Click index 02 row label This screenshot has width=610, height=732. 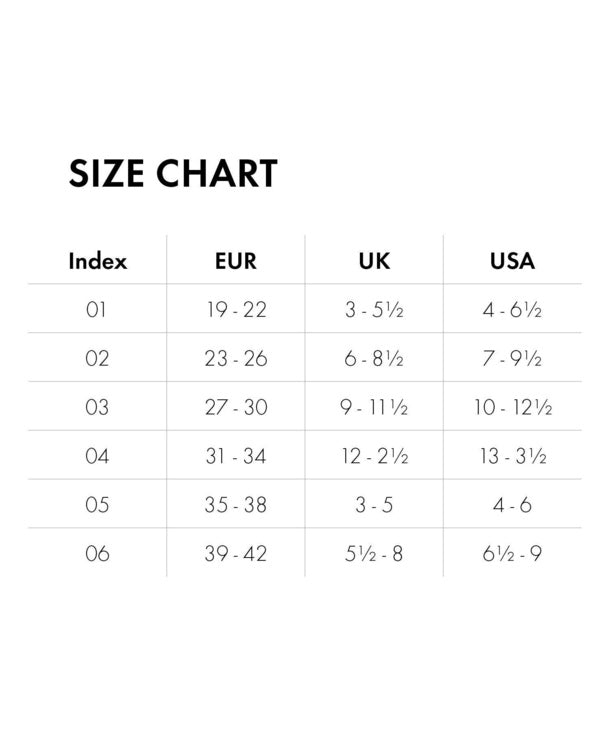[x=97, y=359]
